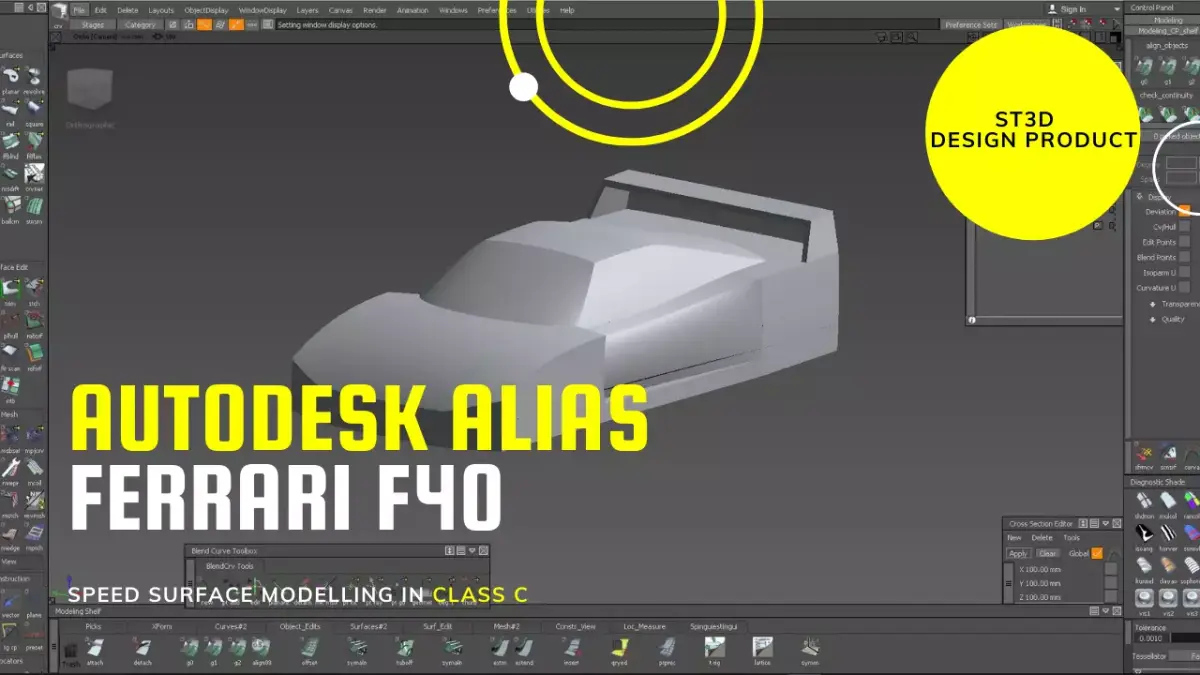1200x675 pixels.
Task: Toggle the Isoparm U checkbox
Action: [x=1184, y=272]
